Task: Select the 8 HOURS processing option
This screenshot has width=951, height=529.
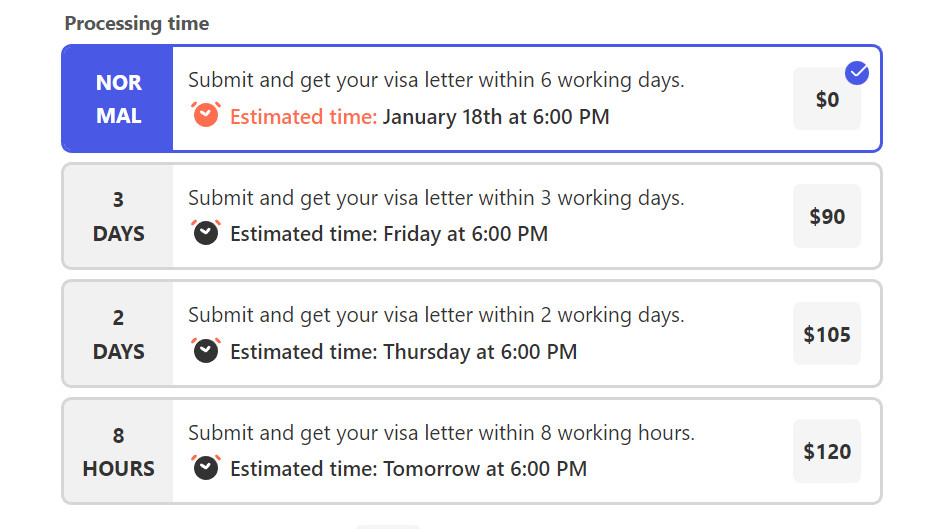Action: 119,451
